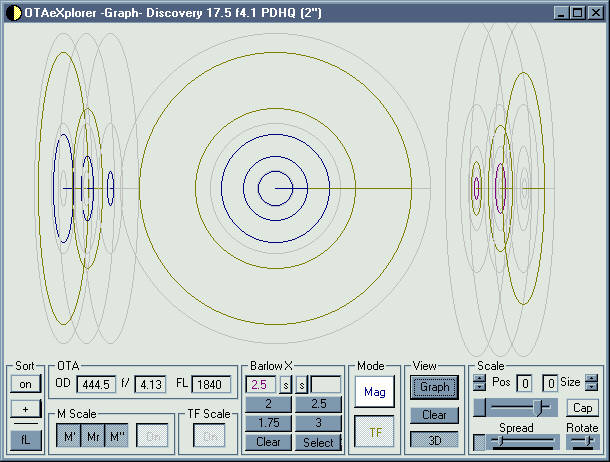Click the TF Scale 'On' button

[209, 436]
